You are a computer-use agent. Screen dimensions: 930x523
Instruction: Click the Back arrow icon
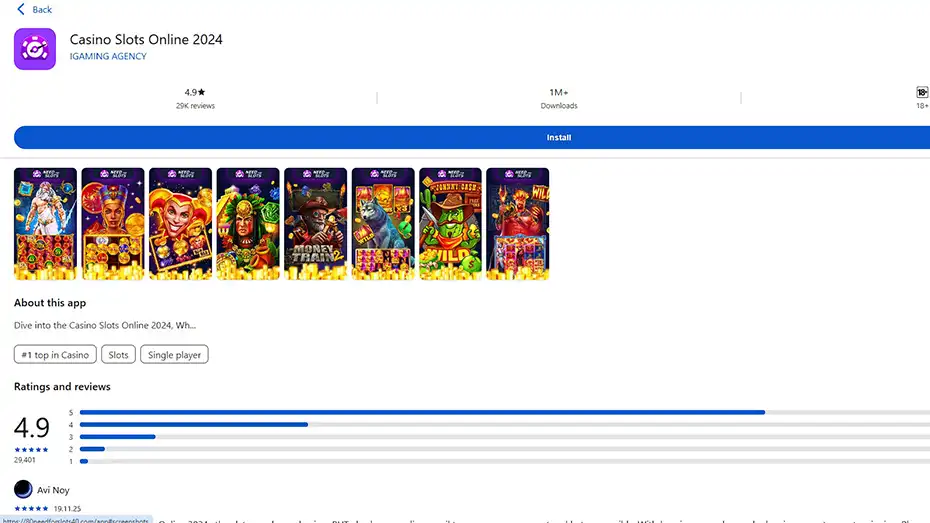click(21, 9)
